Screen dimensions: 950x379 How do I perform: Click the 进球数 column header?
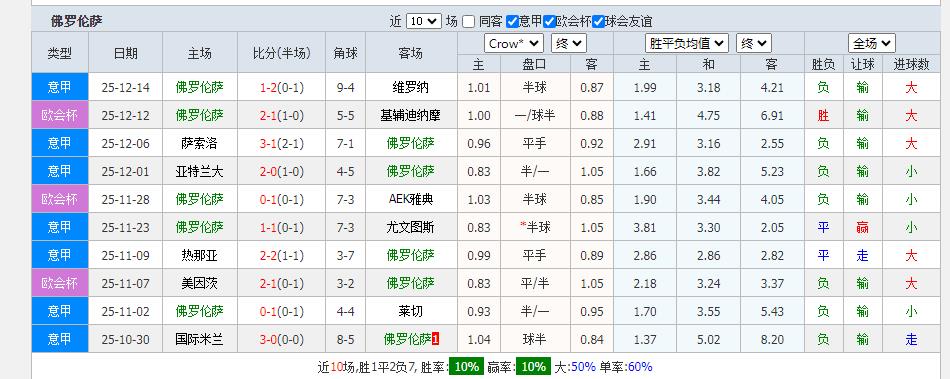(911, 64)
